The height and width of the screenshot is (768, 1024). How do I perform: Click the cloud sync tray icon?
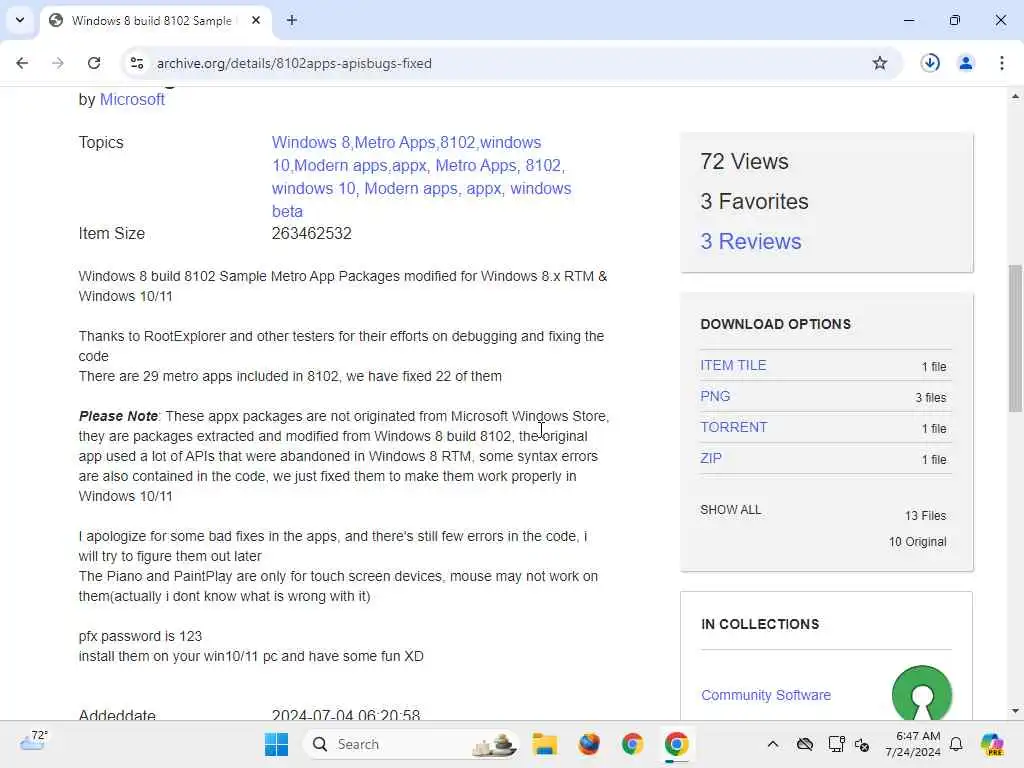coord(805,744)
